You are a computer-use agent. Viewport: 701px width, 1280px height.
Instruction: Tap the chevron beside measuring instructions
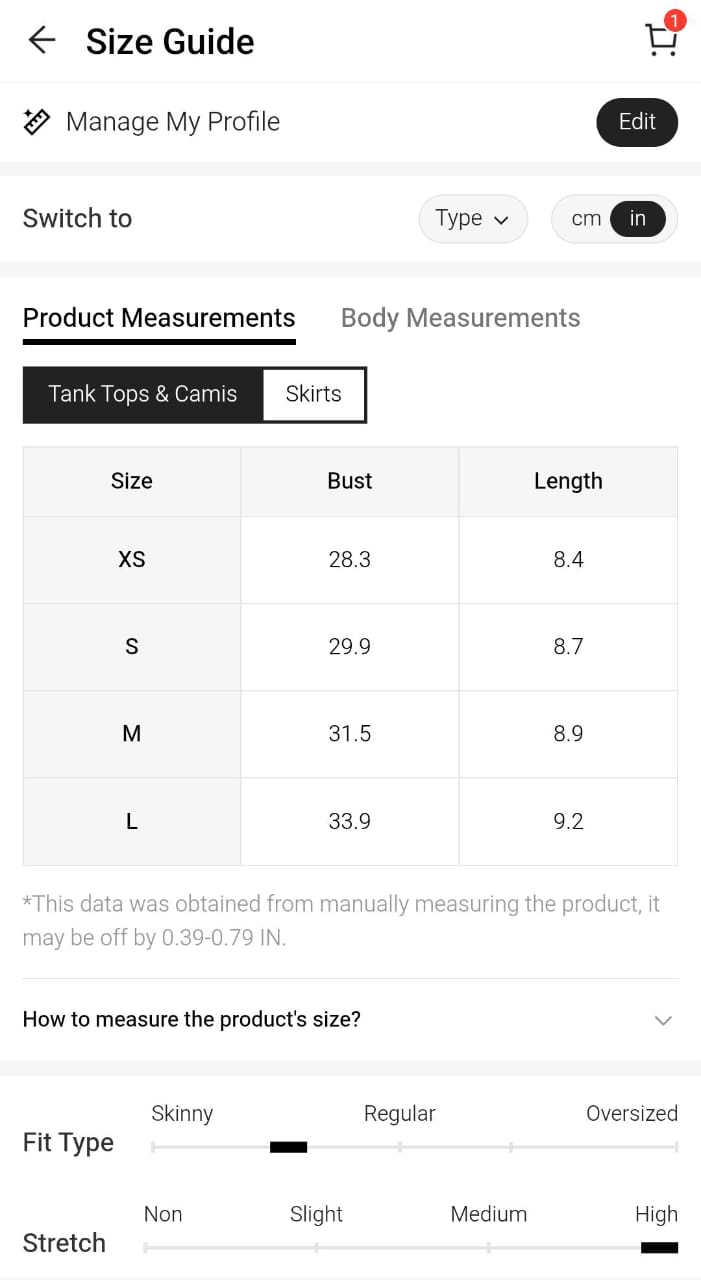click(x=662, y=1020)
